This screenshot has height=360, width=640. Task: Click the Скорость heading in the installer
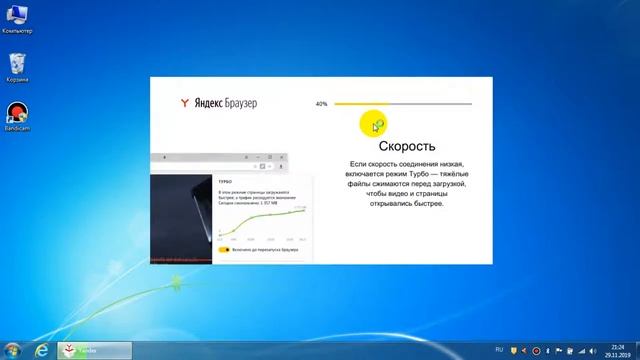[x=407, y=146]
